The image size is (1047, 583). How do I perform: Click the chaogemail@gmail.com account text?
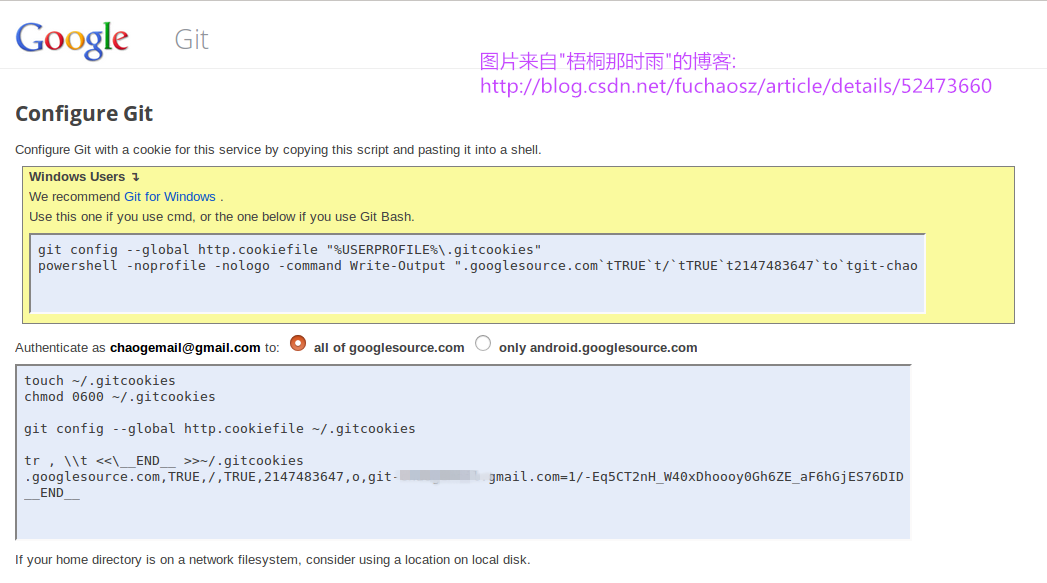click(185, 348)
